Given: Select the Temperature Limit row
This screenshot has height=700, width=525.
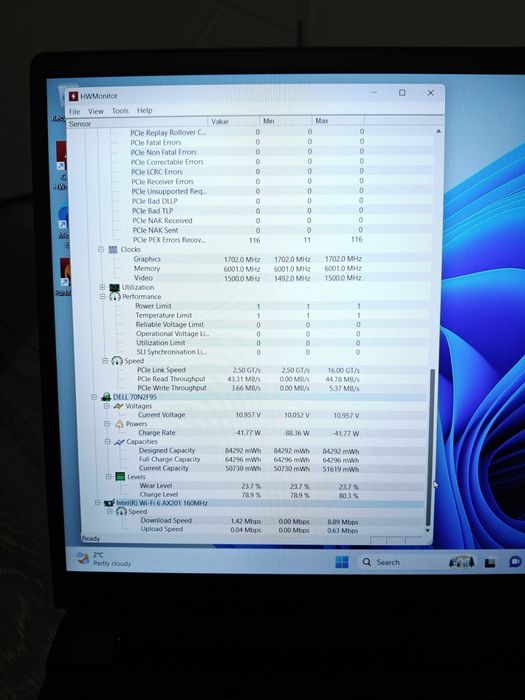Looking at the screenshot, I should 248,315.
